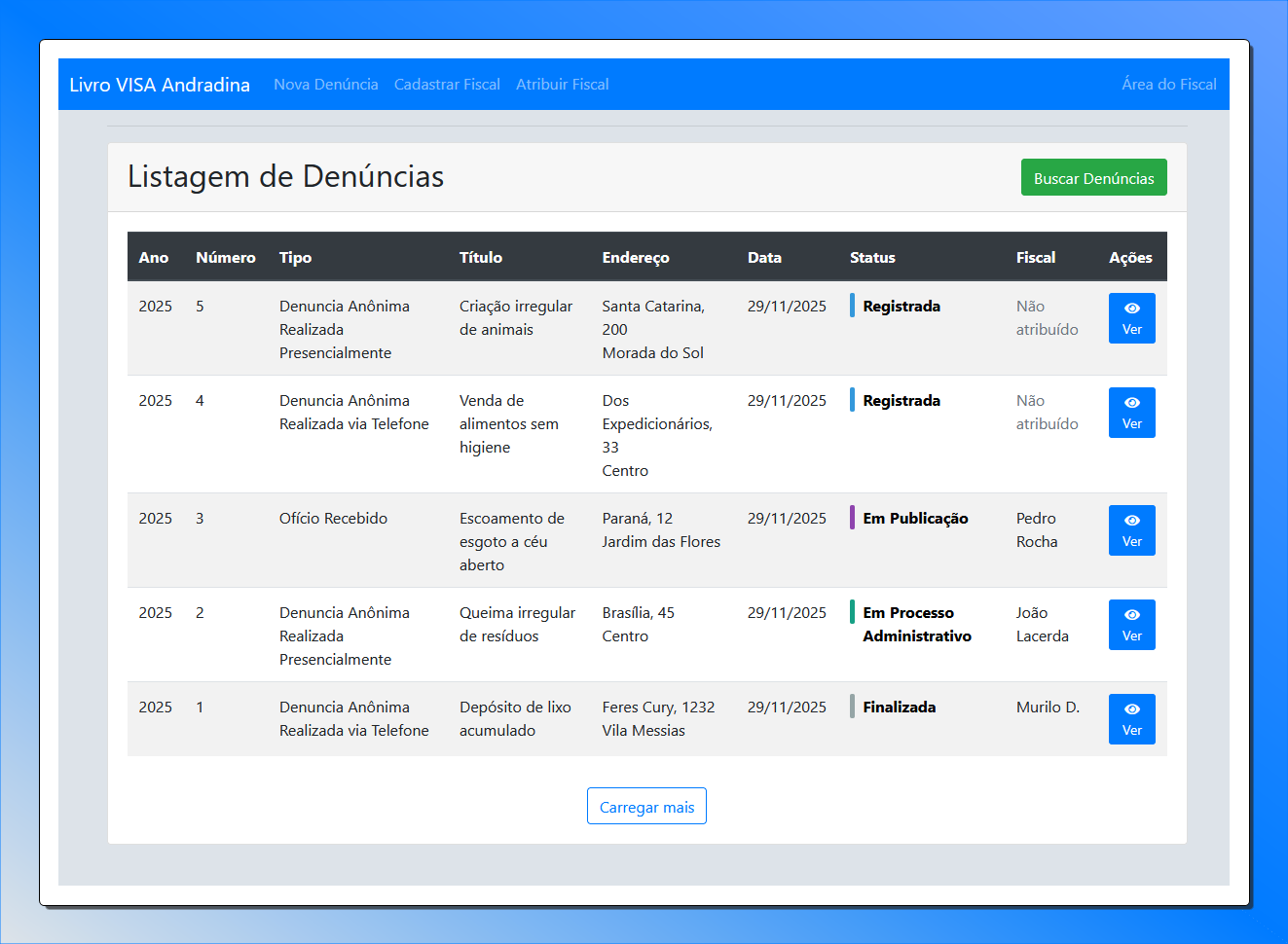This screenshot has width=1288, height=944.
Task: Click the Livro VISA Andradina brand link
Action: point(160,85)
